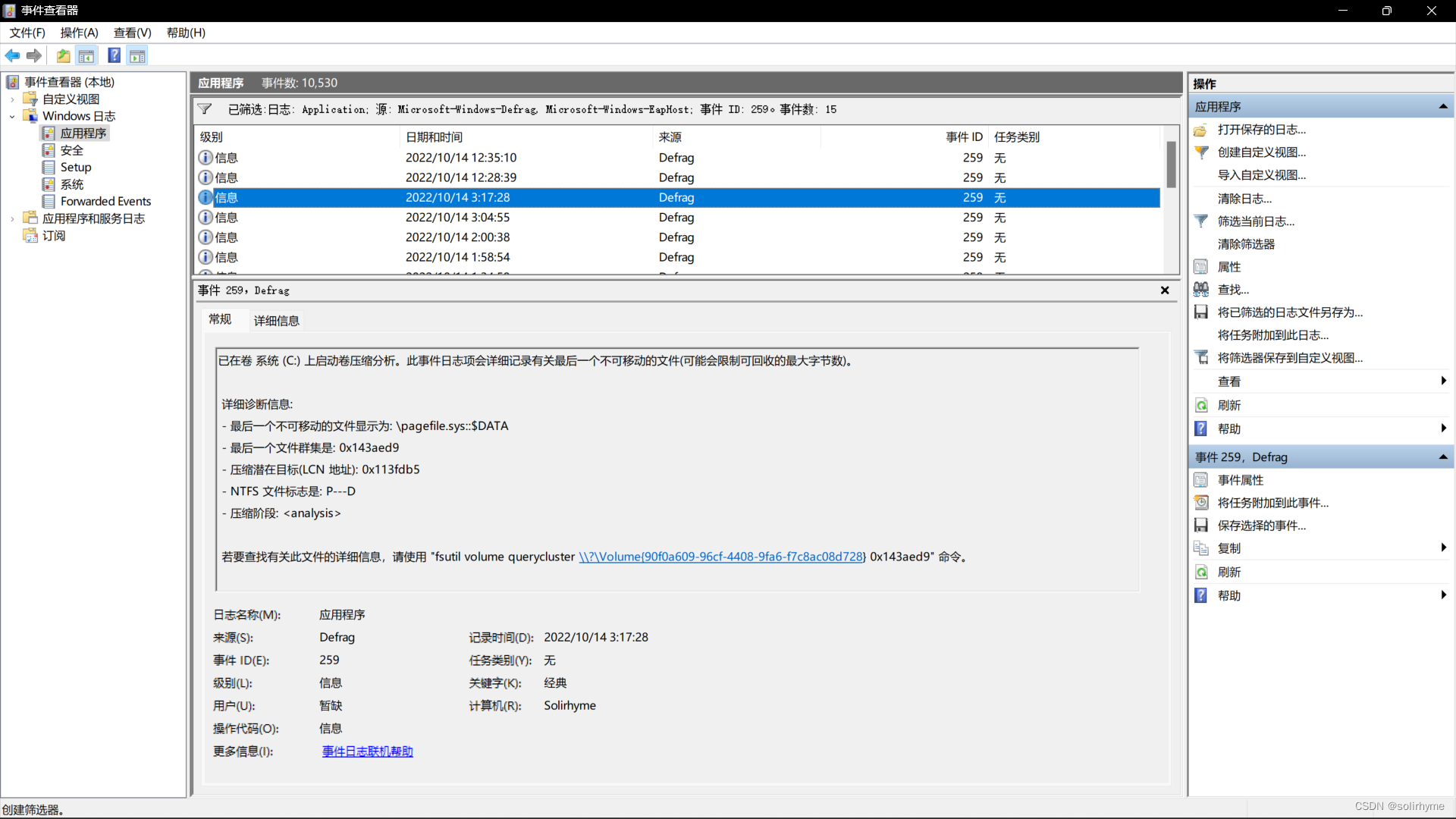
Task: Select the 2022/10/14 3:04:55 Defrag event row
Action: point(457,218)
